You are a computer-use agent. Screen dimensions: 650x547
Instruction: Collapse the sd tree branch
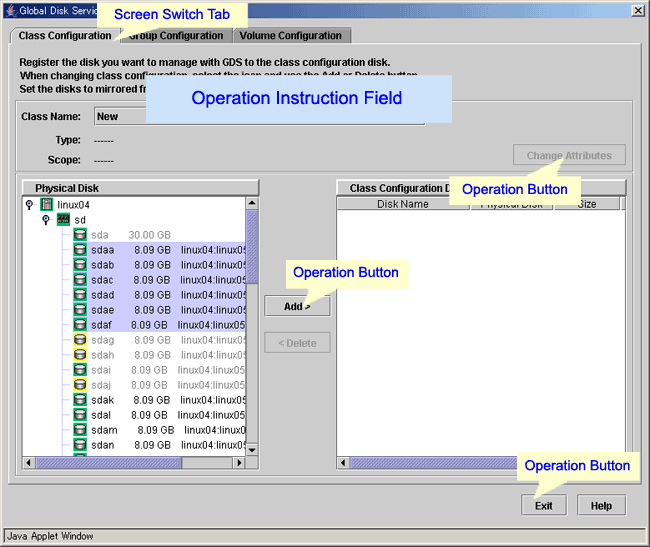(45, 220)
